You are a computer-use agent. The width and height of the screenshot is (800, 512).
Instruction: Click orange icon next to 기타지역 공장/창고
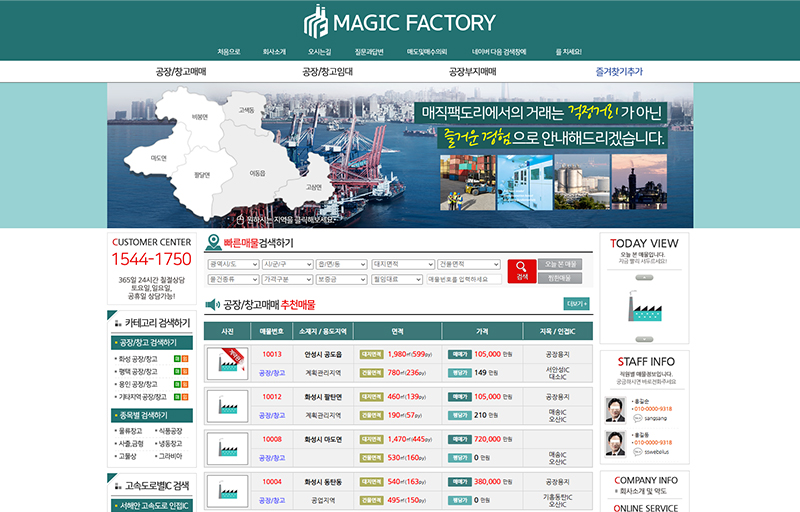(x=185, y=397)
